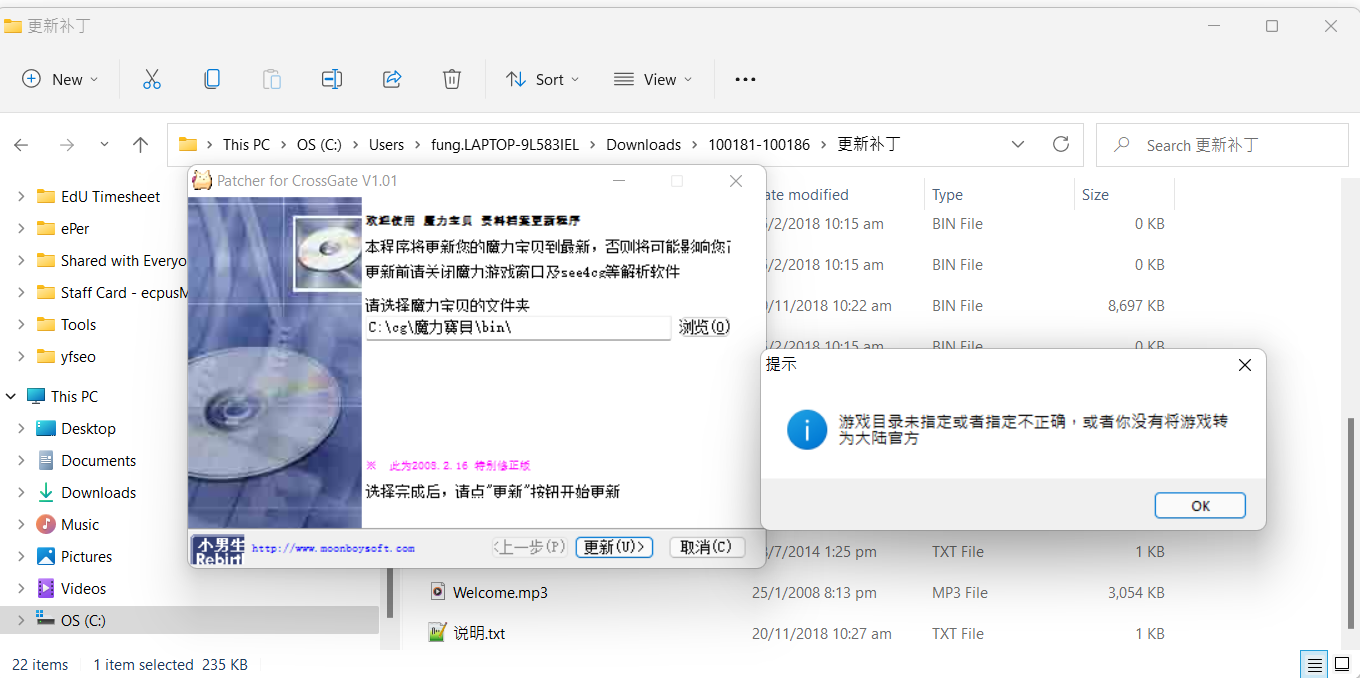
Task: Switch to details view layout icon
Action: 1313,664
